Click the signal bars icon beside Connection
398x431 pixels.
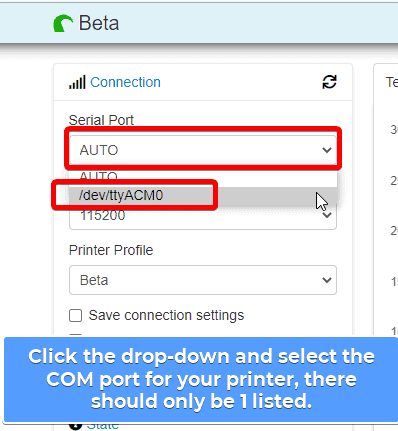point(77,82)
